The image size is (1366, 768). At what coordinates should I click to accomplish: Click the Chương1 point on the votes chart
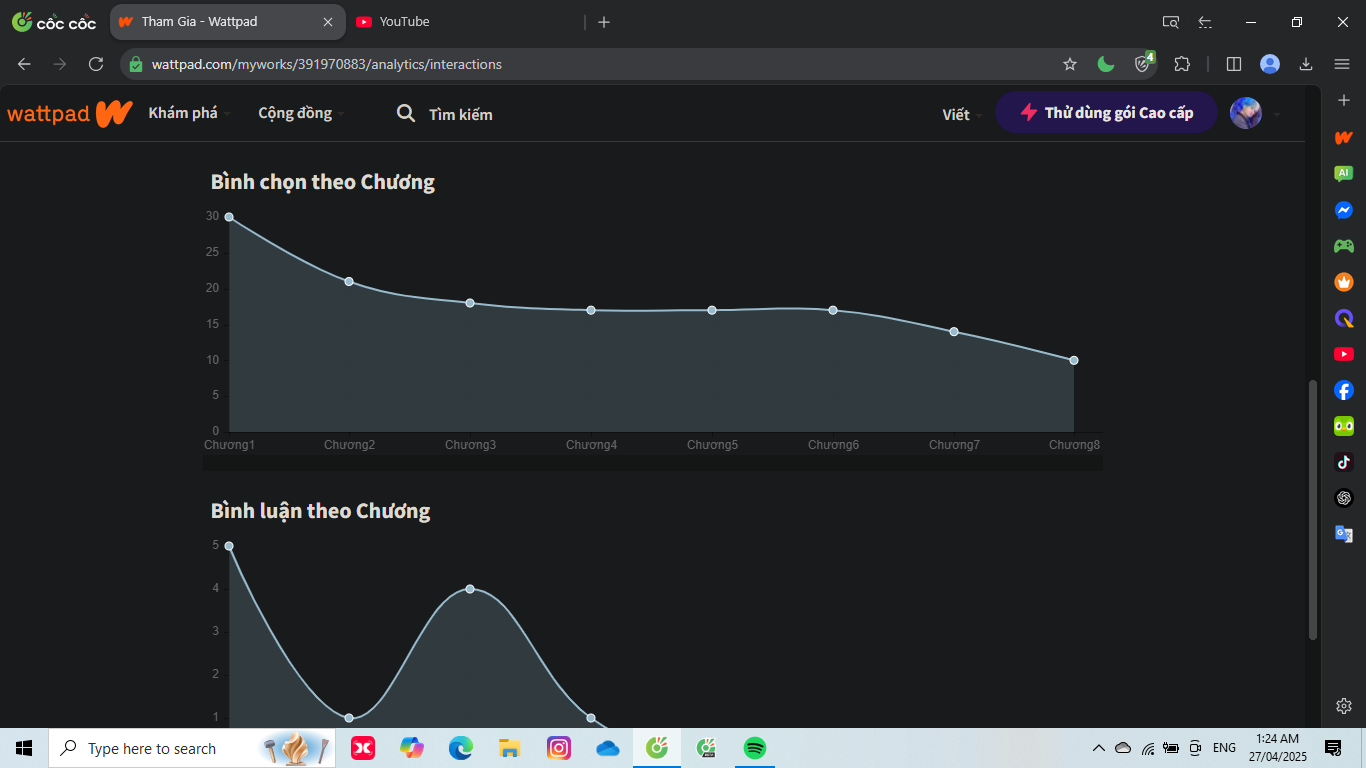[229, 217]
